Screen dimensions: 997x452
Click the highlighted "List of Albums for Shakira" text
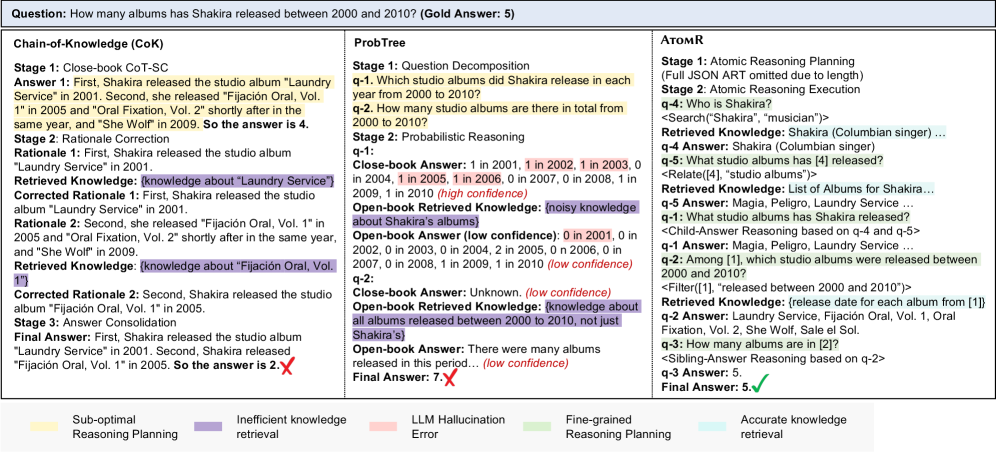[x=861, y=189]
